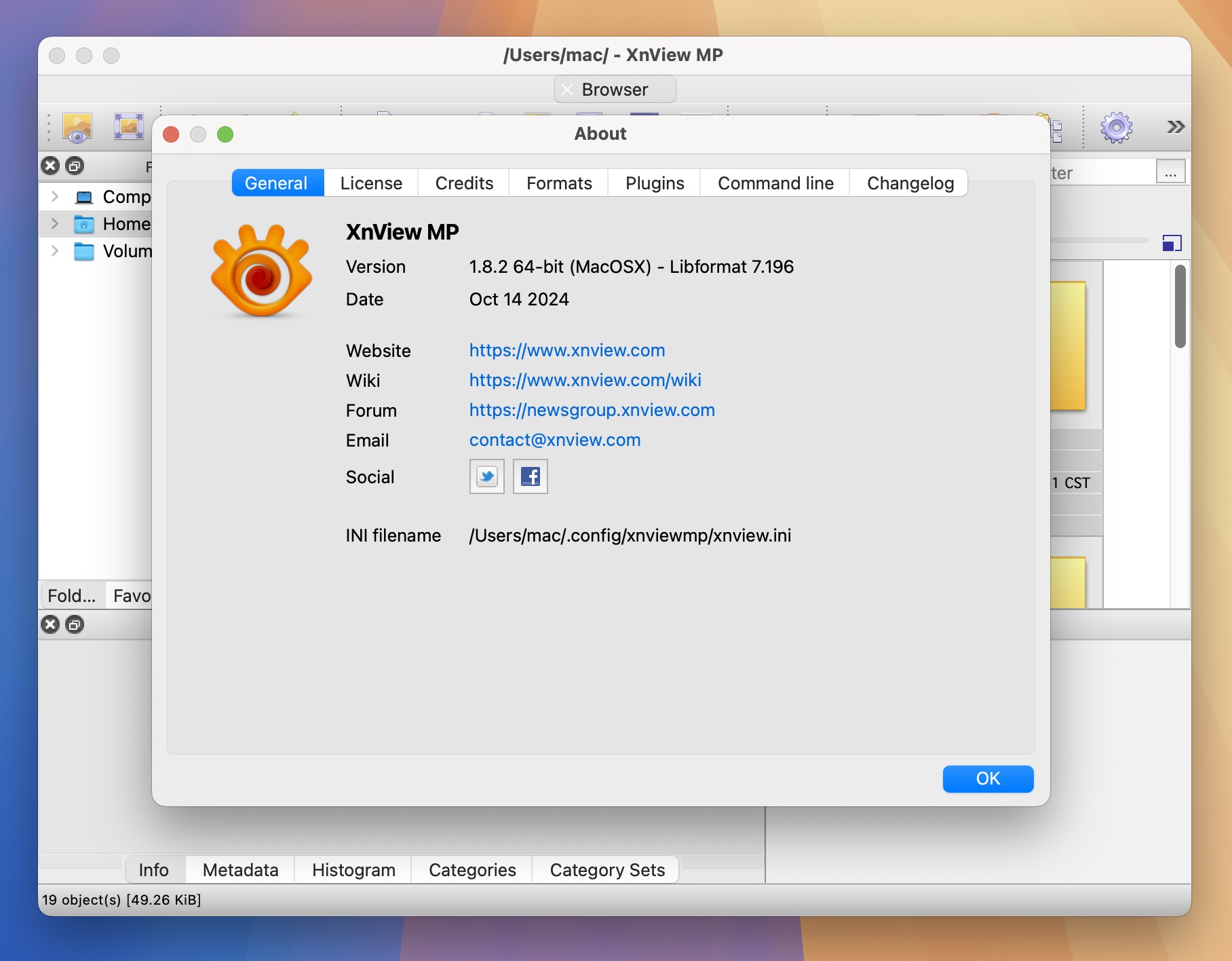
Task: Undock the Folders panel float icon
Action: (75, 166)
